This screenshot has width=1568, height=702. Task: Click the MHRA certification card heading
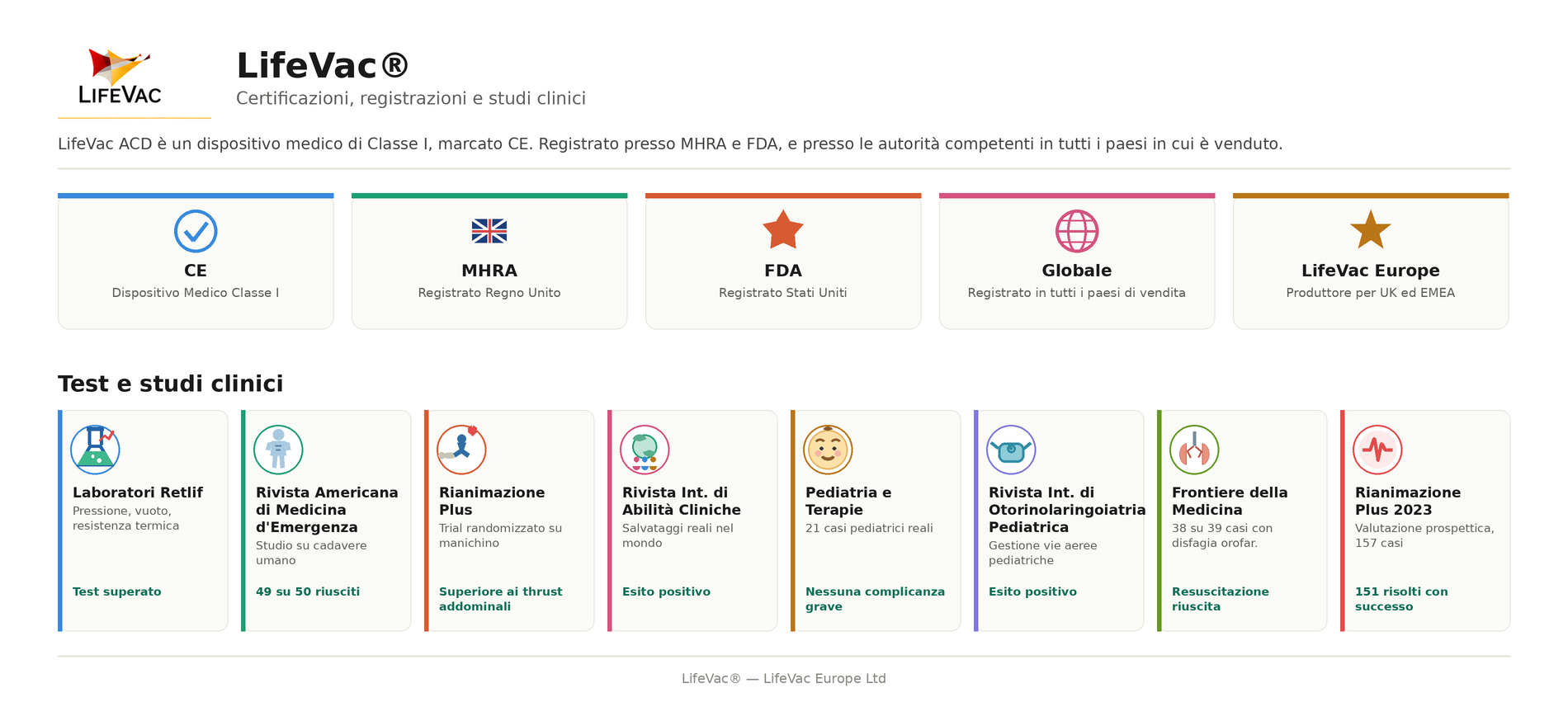point(489,271)
